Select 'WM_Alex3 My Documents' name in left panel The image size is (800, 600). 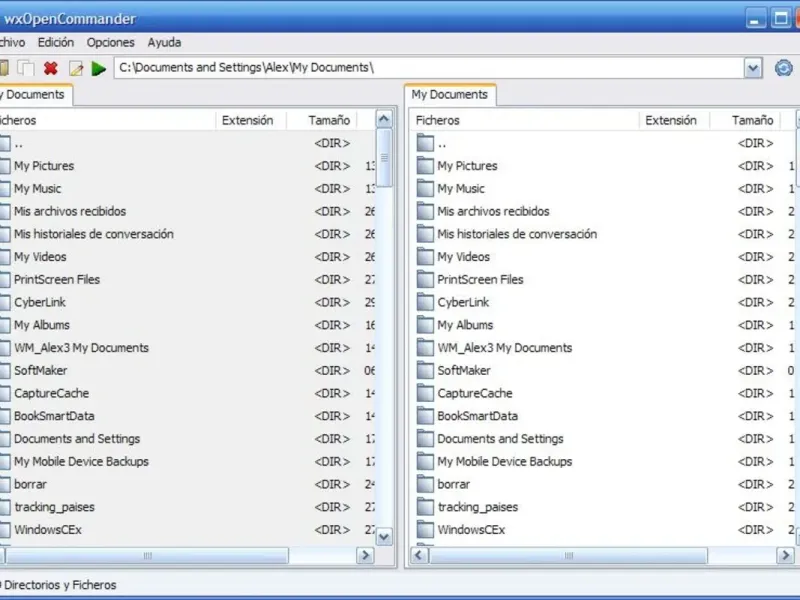pos(81,348)
